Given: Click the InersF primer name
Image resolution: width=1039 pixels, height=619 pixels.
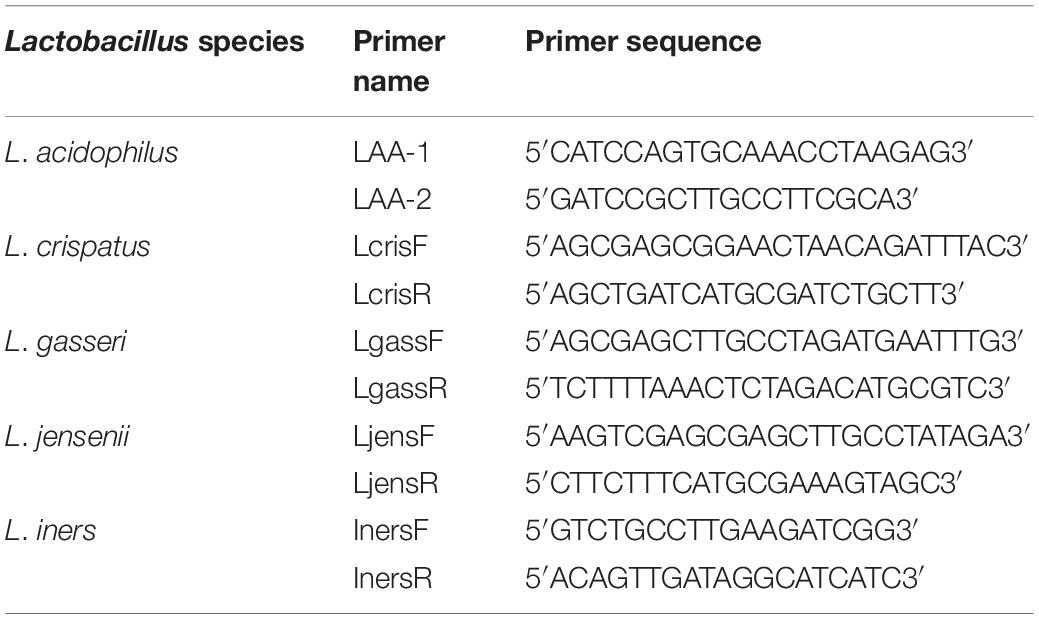Looking at the screenshot, I should pyautogui.click(x=391, y=531).
